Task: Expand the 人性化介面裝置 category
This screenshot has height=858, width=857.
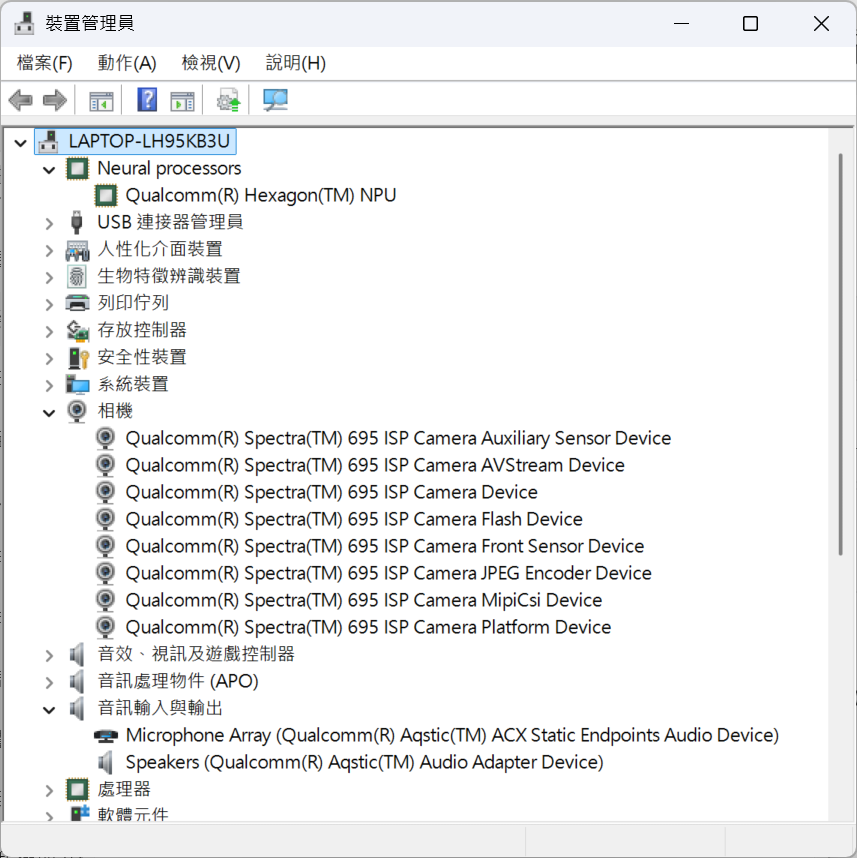Action: pyautogui.click(x=49, y=251)
